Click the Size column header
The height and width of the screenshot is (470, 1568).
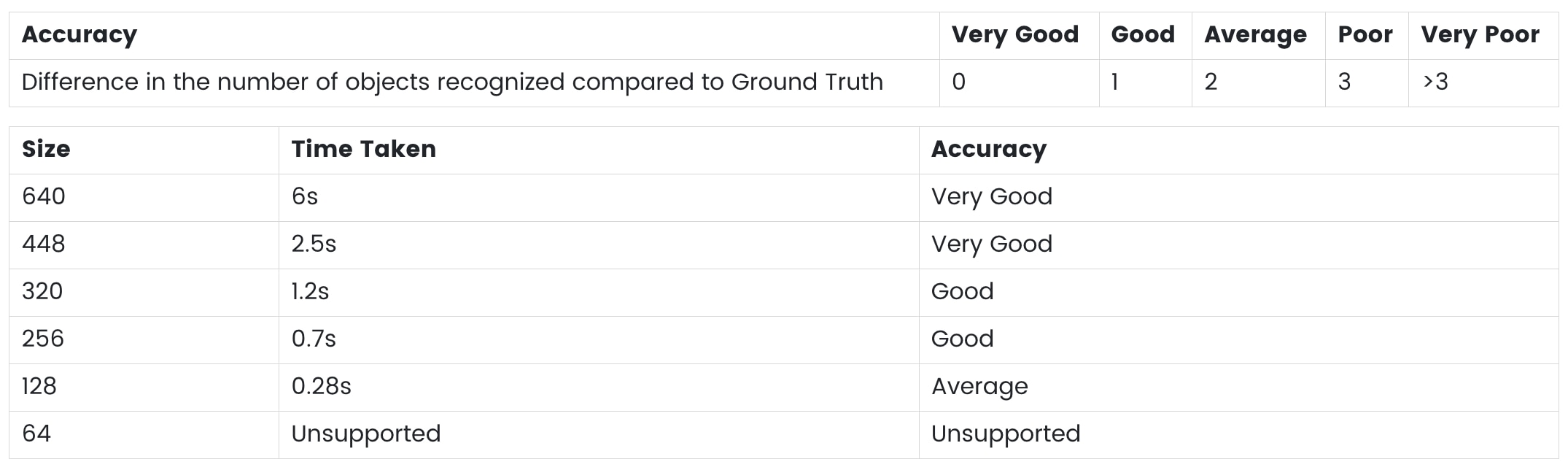(x=46, y=150)
